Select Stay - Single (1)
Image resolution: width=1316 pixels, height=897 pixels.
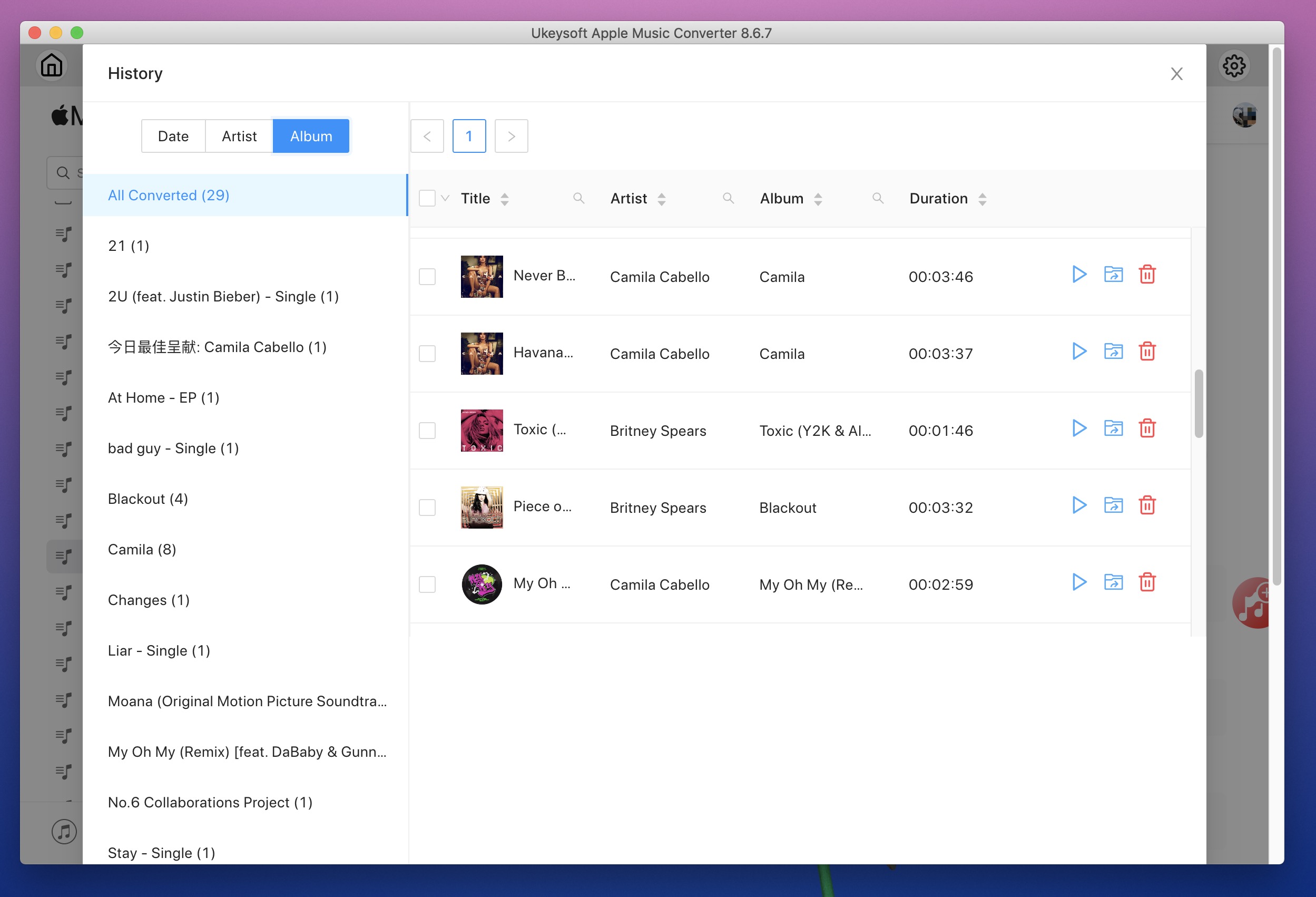[x=245, y=853]
